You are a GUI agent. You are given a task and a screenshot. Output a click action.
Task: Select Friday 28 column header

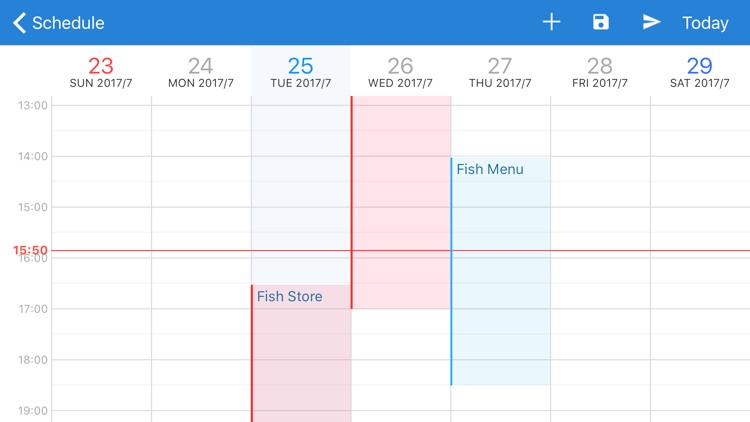pos(600,72)
